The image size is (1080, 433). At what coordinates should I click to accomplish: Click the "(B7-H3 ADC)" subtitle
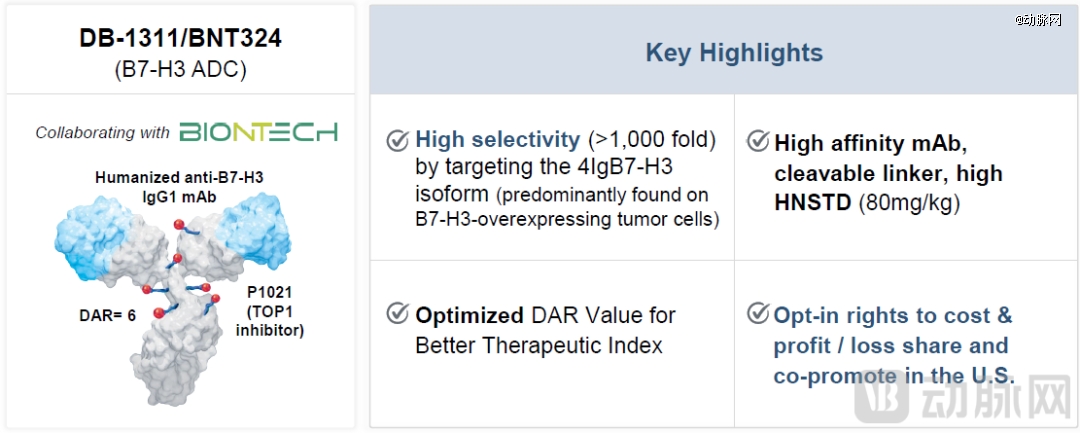[x=181, y=69]
